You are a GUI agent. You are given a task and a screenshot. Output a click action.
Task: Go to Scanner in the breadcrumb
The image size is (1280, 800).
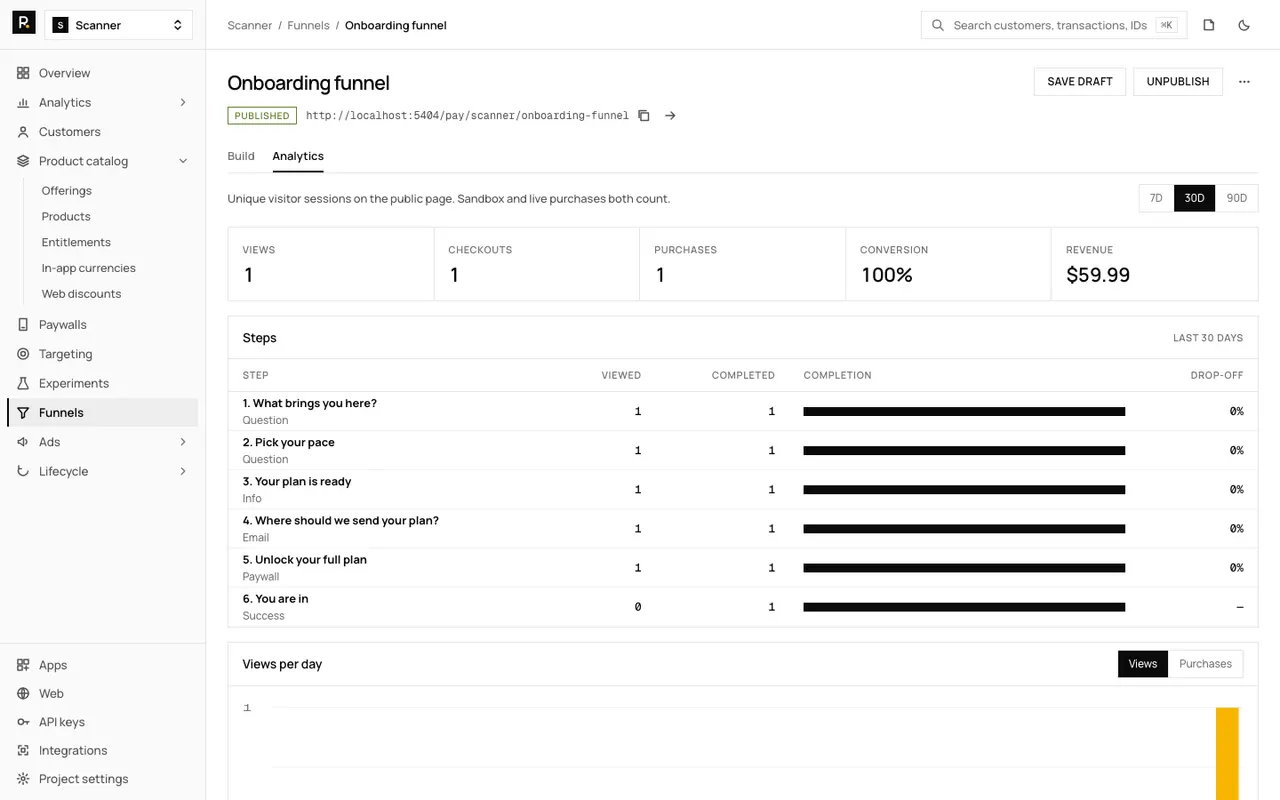250,25
